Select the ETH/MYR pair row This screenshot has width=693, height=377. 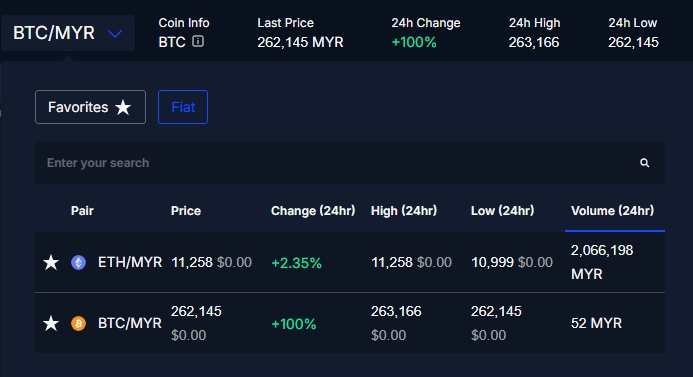click(x=350, y=262)
